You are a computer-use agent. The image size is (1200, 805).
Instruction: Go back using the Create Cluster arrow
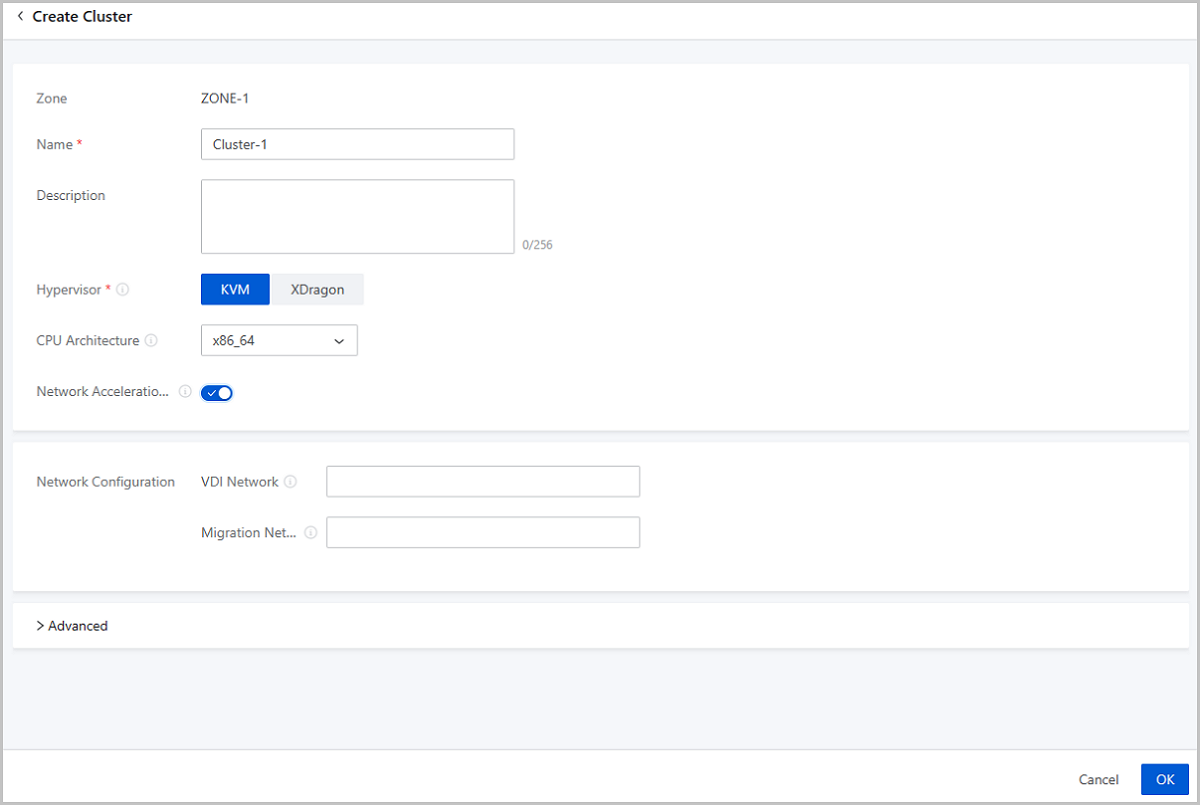click(20, 16)
